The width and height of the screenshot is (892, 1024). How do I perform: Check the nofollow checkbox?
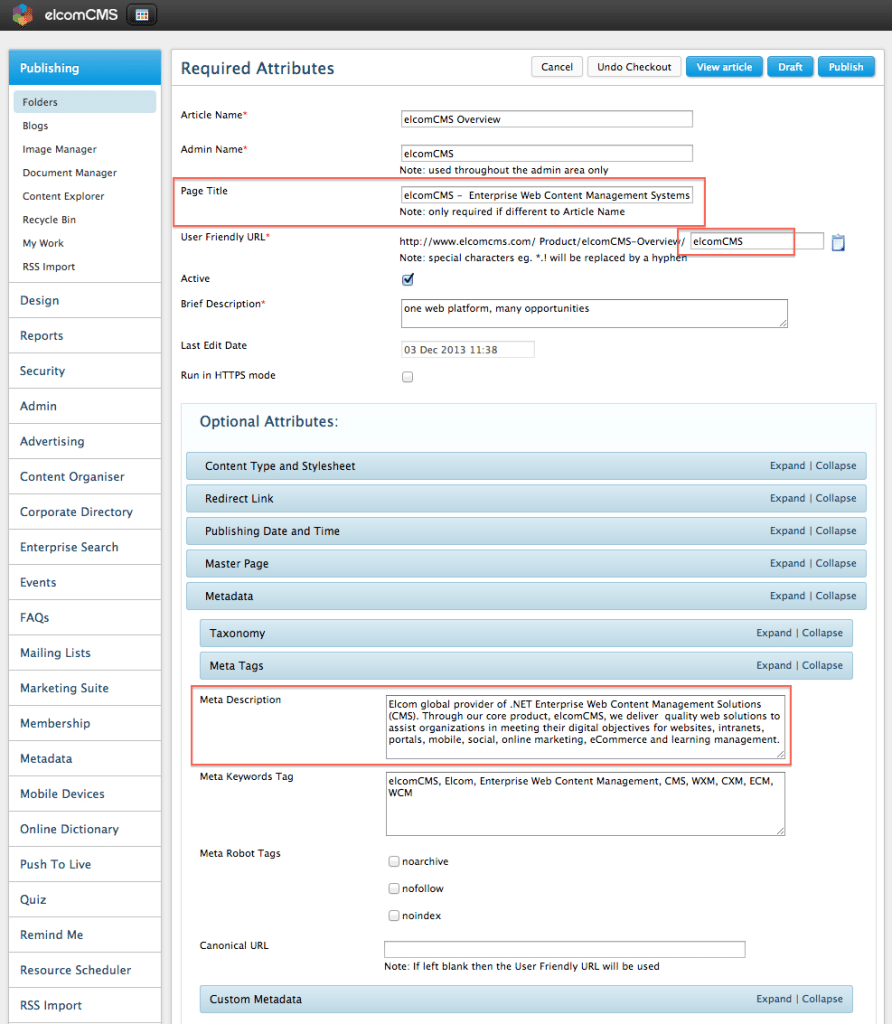[394, 888]
